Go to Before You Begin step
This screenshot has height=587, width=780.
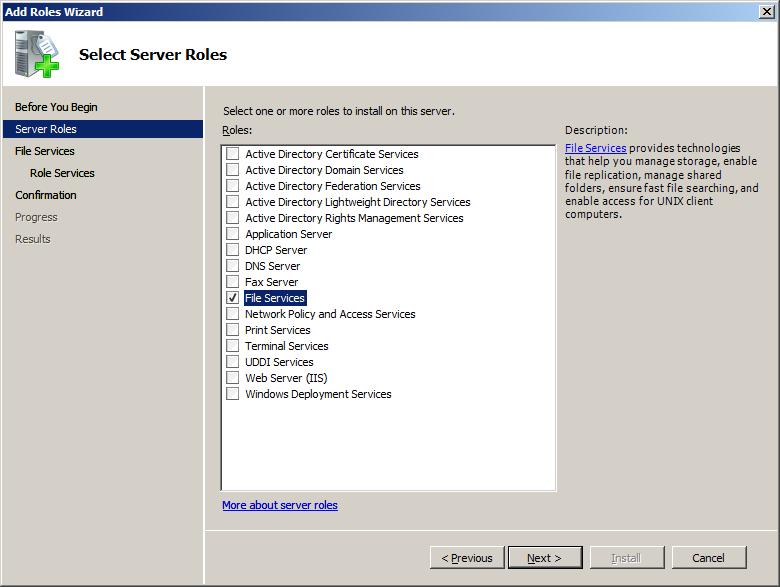point(56,107)
